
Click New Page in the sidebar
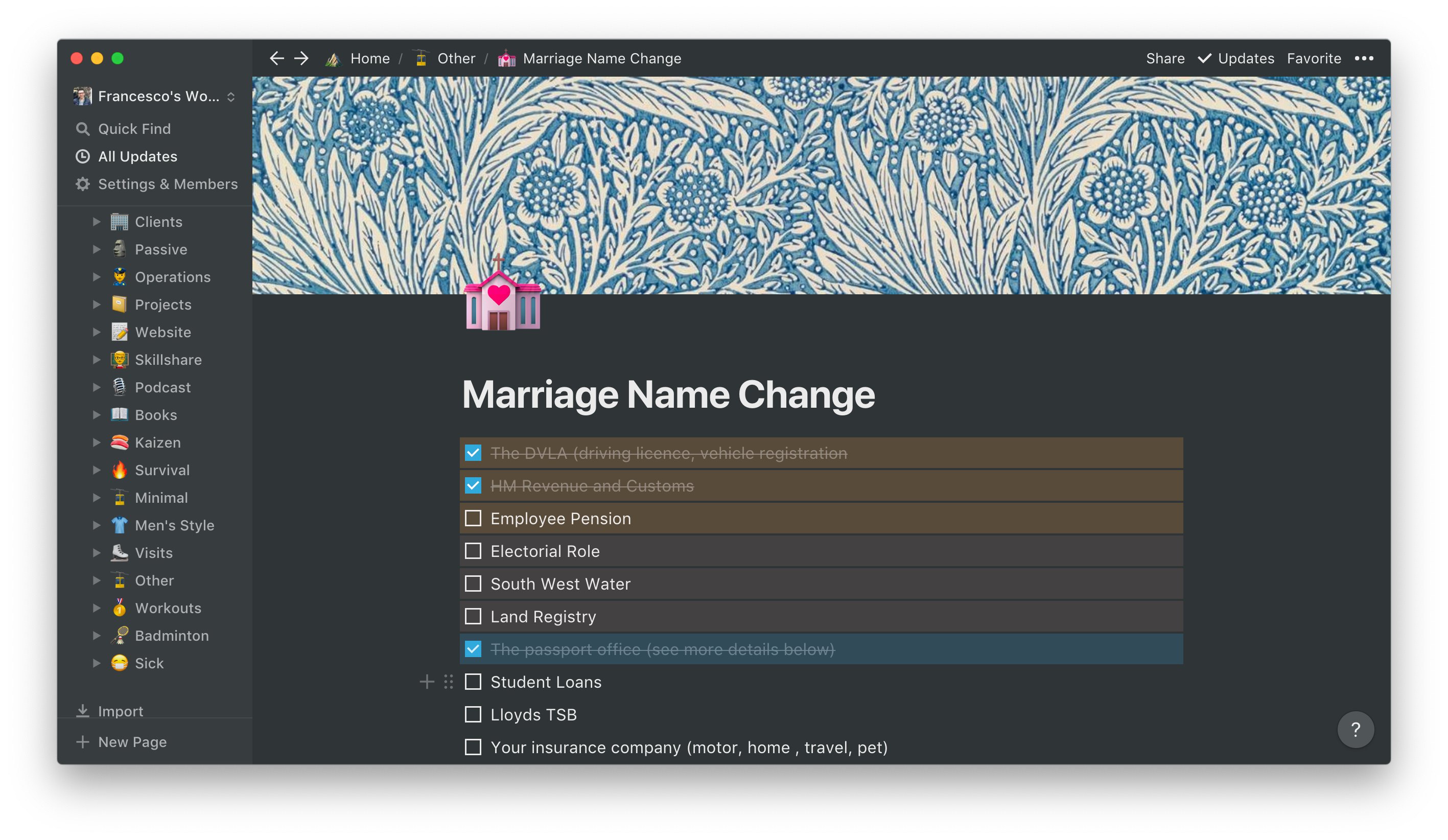132,742
